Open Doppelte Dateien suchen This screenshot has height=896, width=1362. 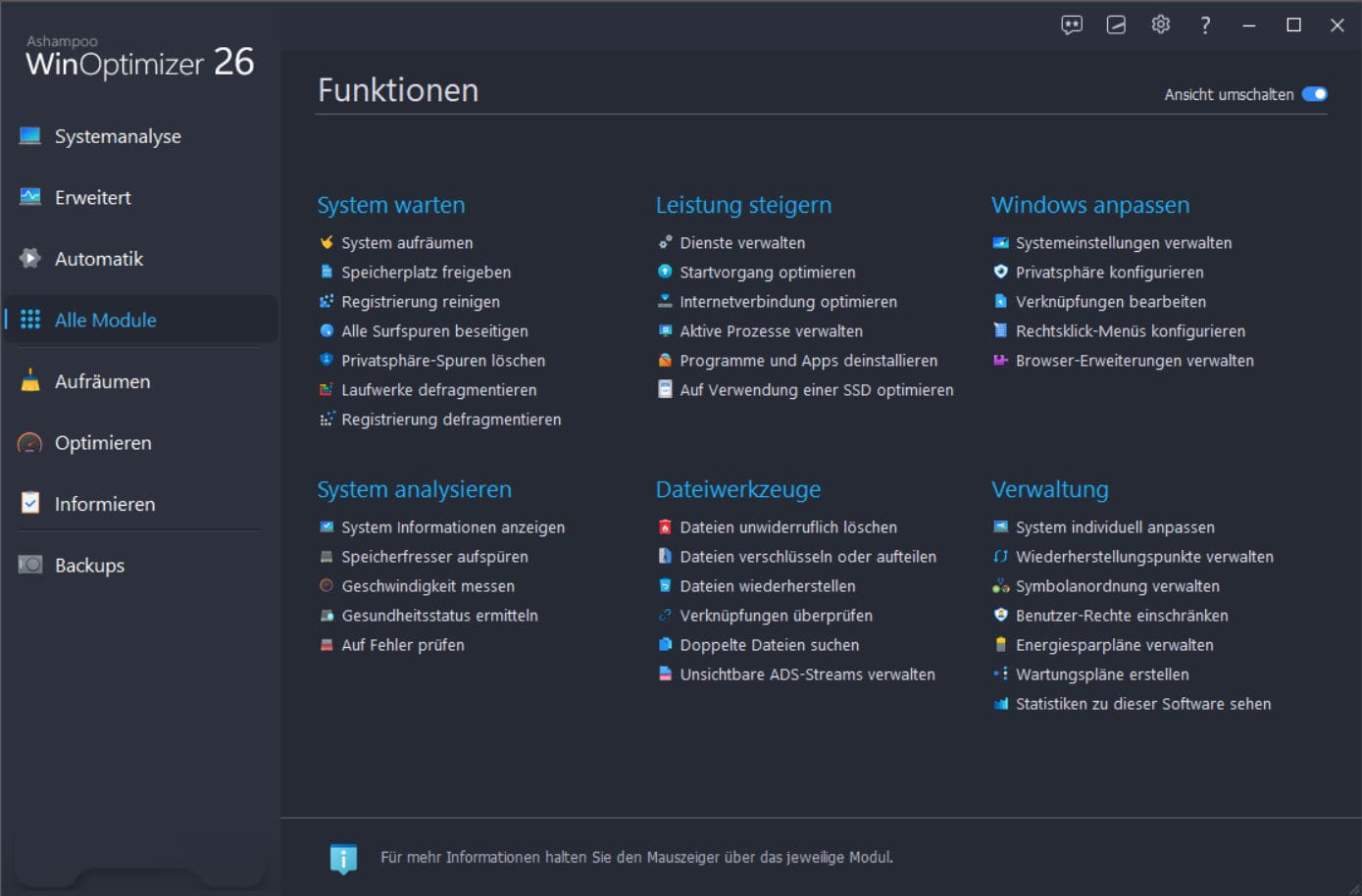tap(769, 645)
